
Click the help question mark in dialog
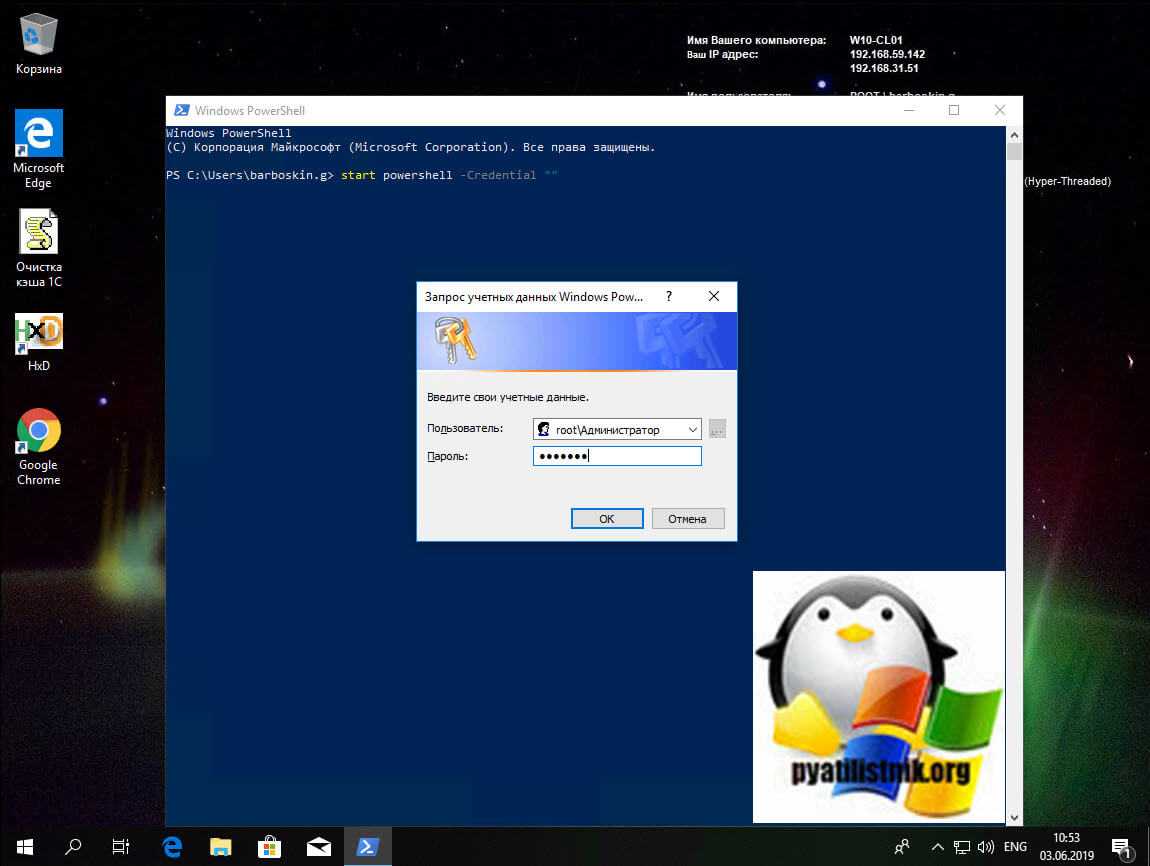click(669, 297)
